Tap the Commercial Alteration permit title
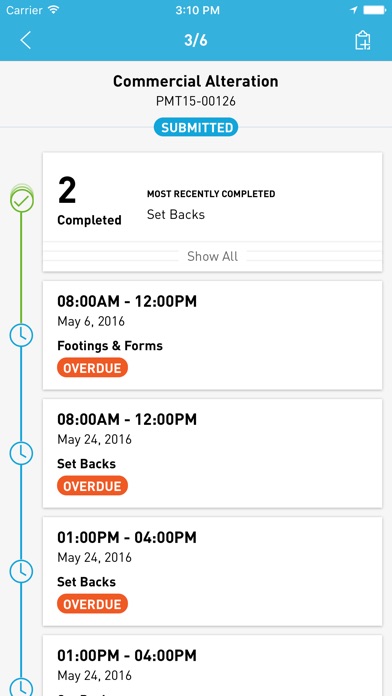 [196, 81]
